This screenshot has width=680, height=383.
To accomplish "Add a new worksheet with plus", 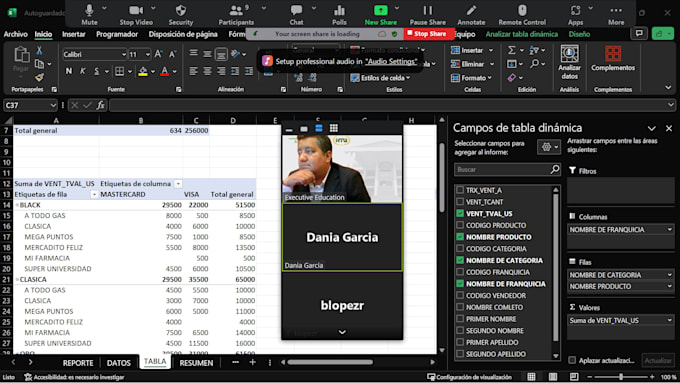I will point(252,362).
